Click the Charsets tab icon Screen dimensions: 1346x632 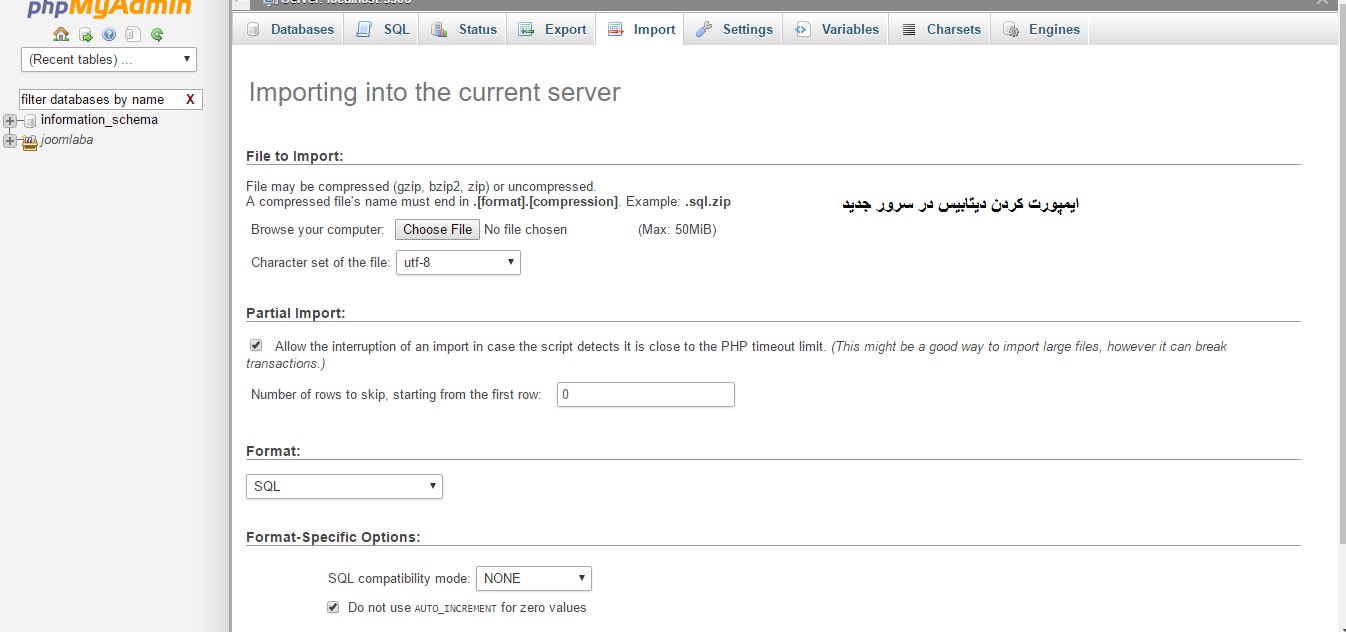click(909, 29)
